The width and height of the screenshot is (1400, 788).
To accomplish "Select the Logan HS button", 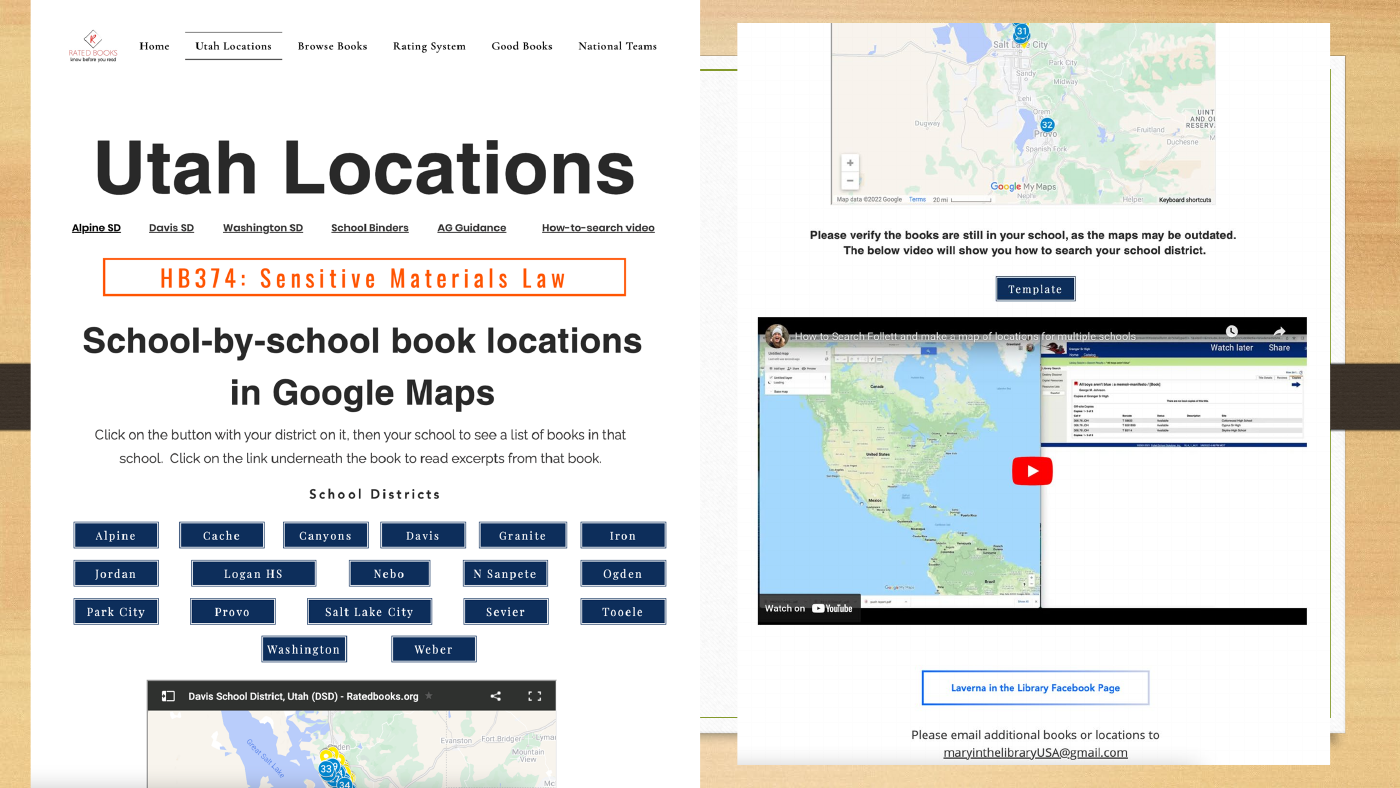I will coord(254,573).
